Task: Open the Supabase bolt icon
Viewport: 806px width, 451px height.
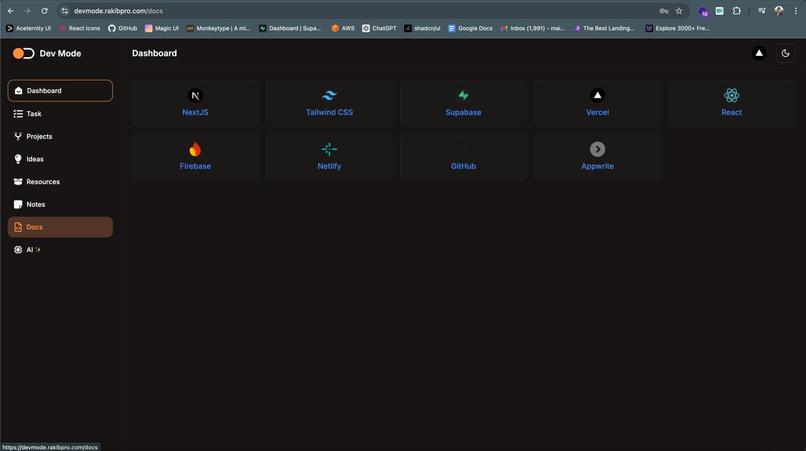Action: pos(463,95)
